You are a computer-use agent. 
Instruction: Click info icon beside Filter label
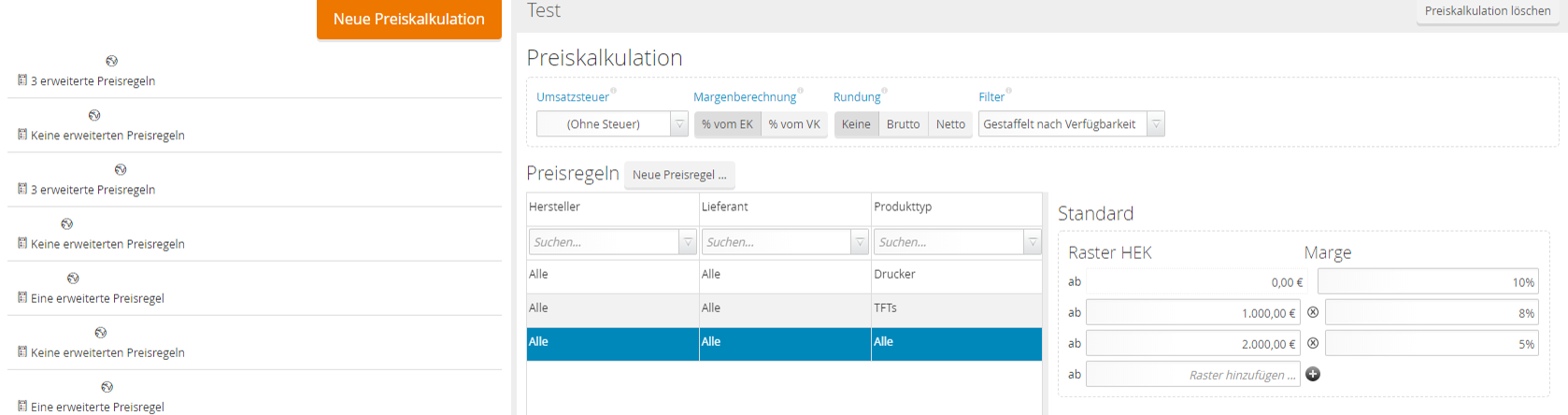pos(1009,91)
